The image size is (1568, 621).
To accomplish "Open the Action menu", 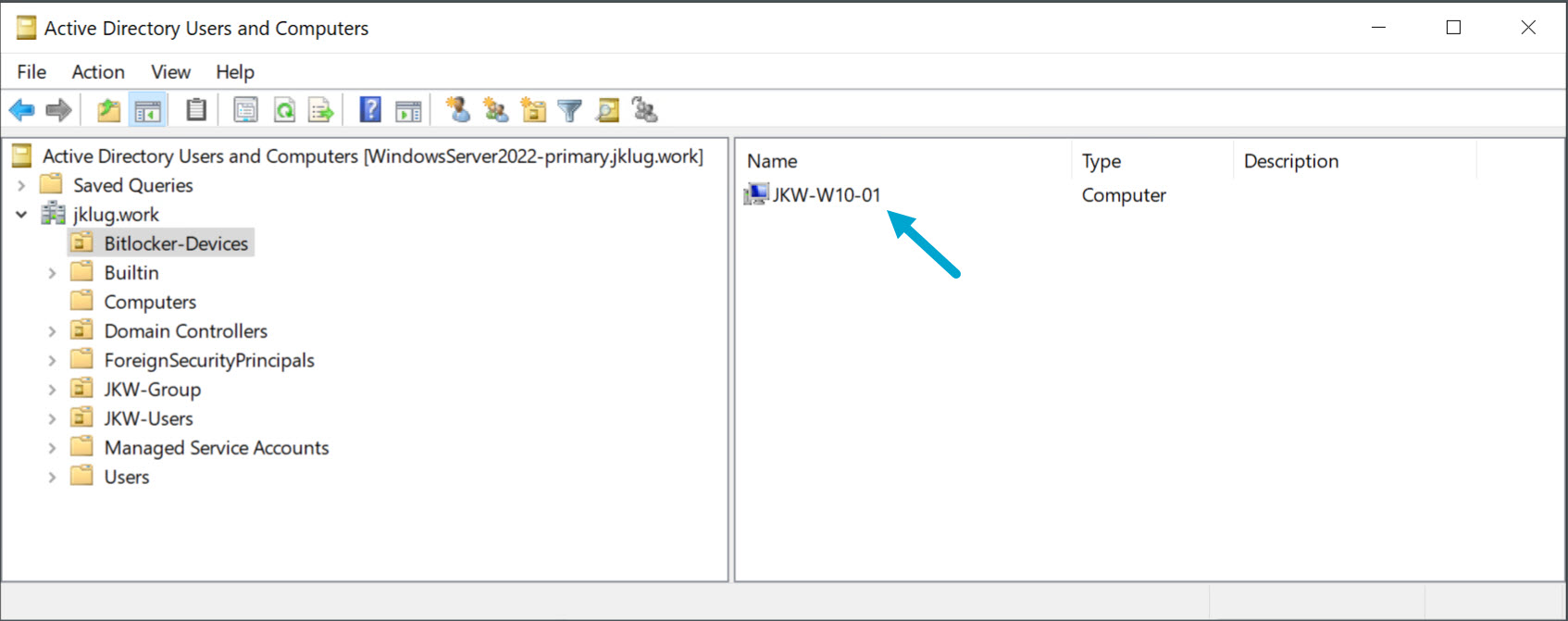I will [x=98, y=71].
